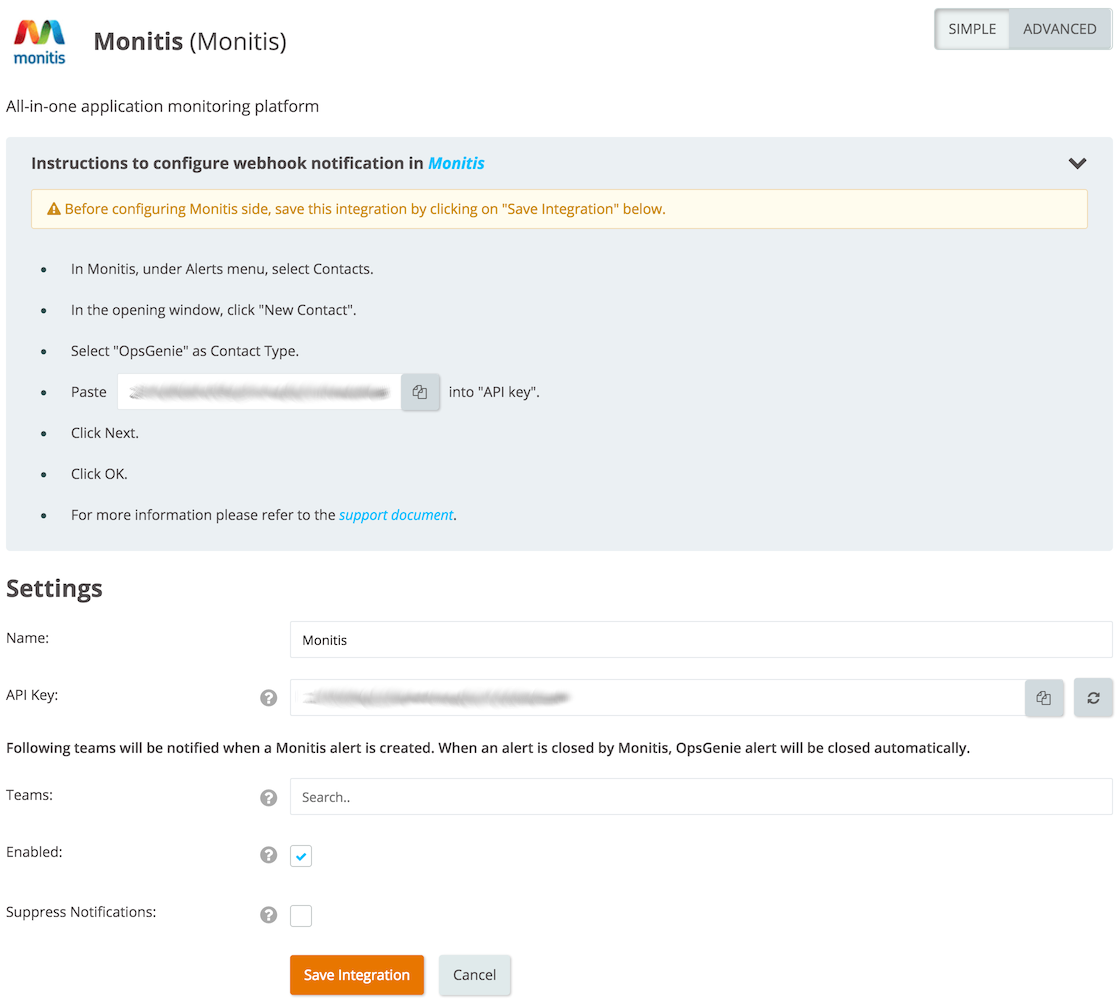Focus the Teams search field
Viewport: 1120px width, 1000px height.
[701, 797]
